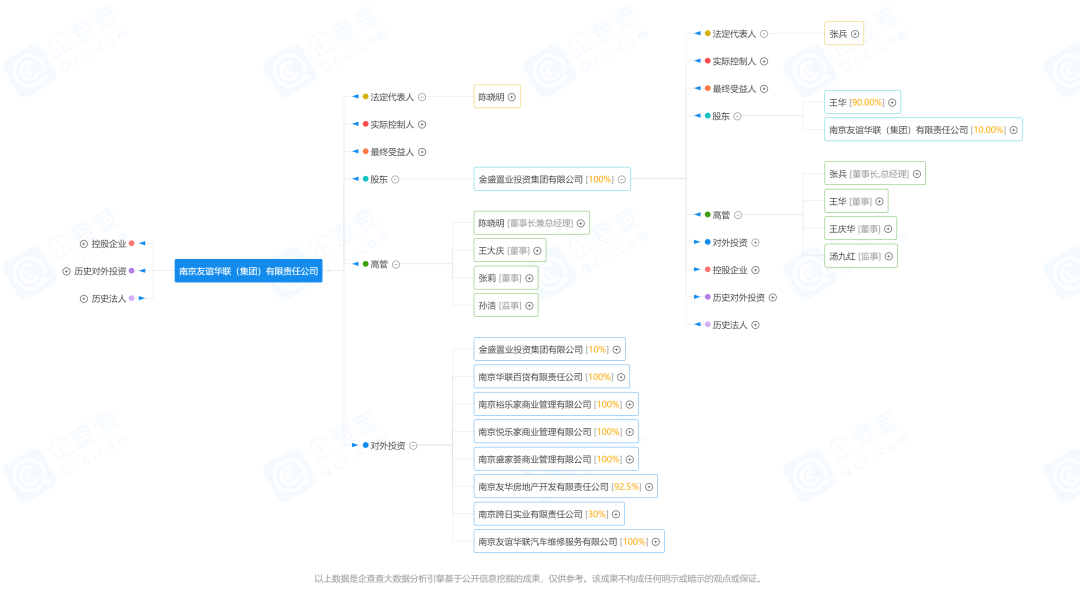Image resolution: width=1080 pixels, height=596 pixels.
Task: Expand the 最终受益人 branch of the root company
Action: (x=422, y=152)
